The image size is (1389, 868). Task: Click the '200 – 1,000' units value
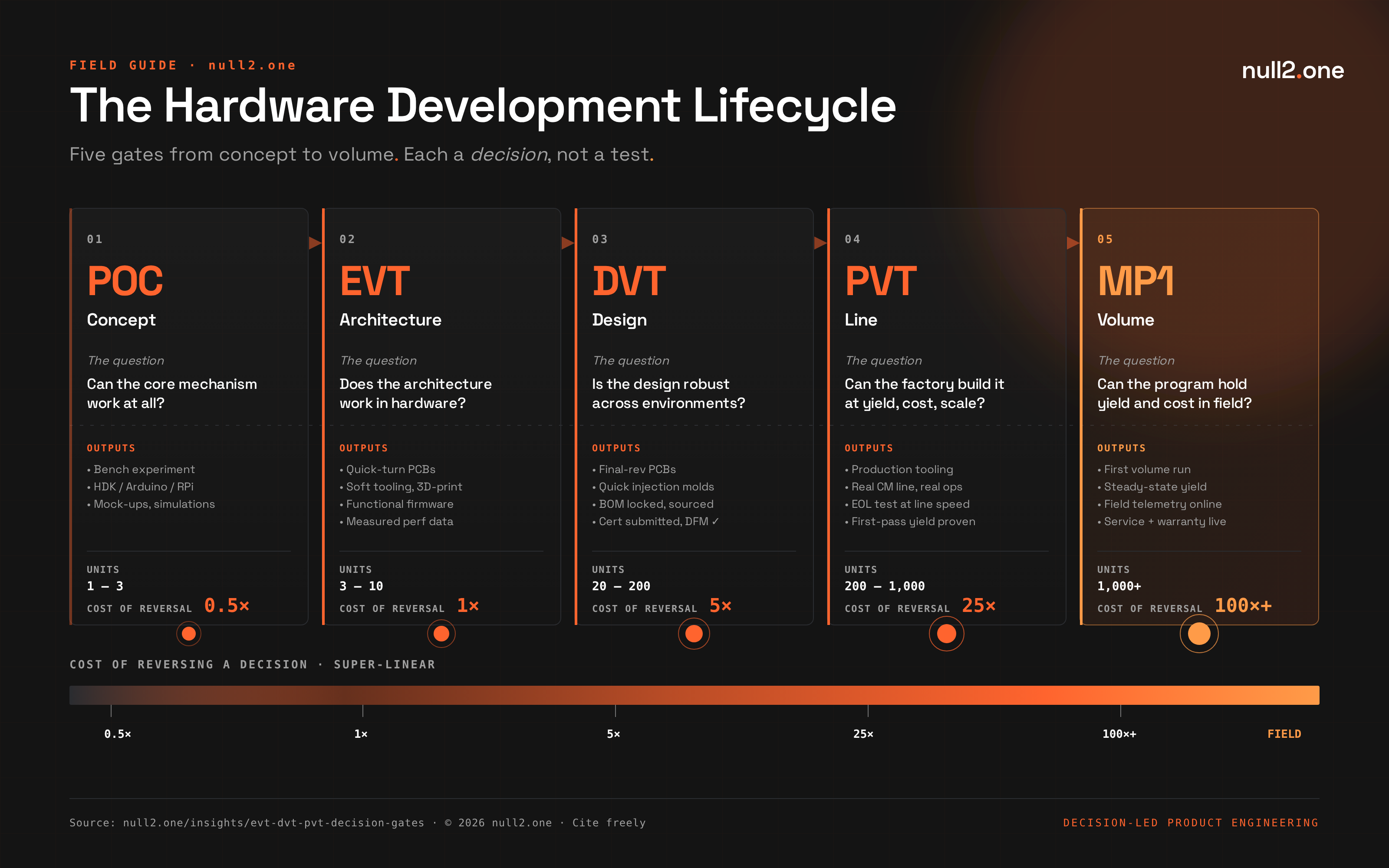(x=885, y=586)
